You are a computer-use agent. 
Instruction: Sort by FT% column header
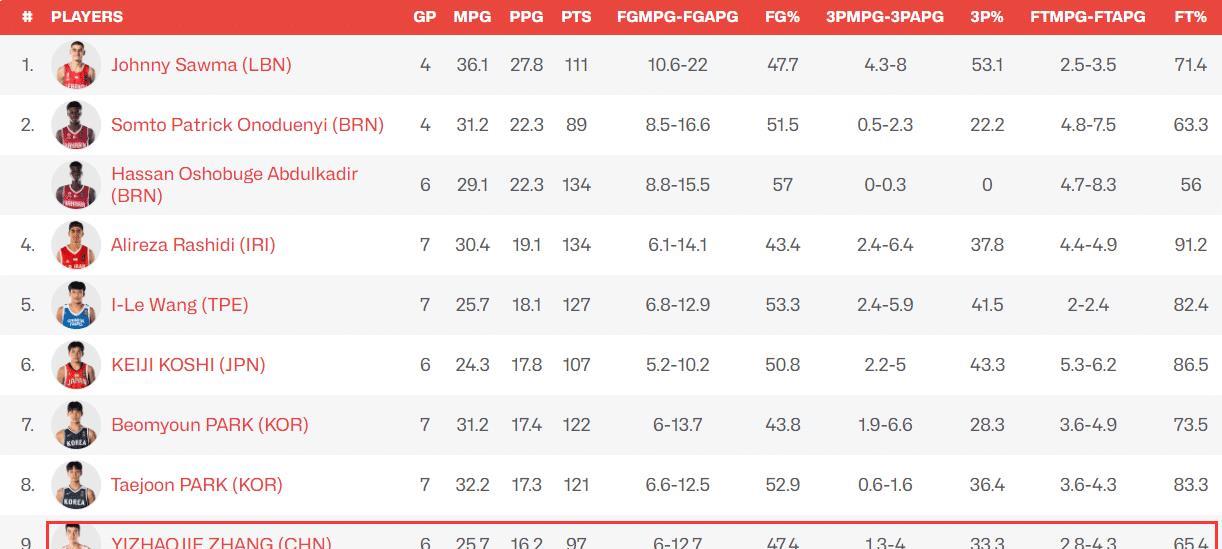tap(1190, 17)
